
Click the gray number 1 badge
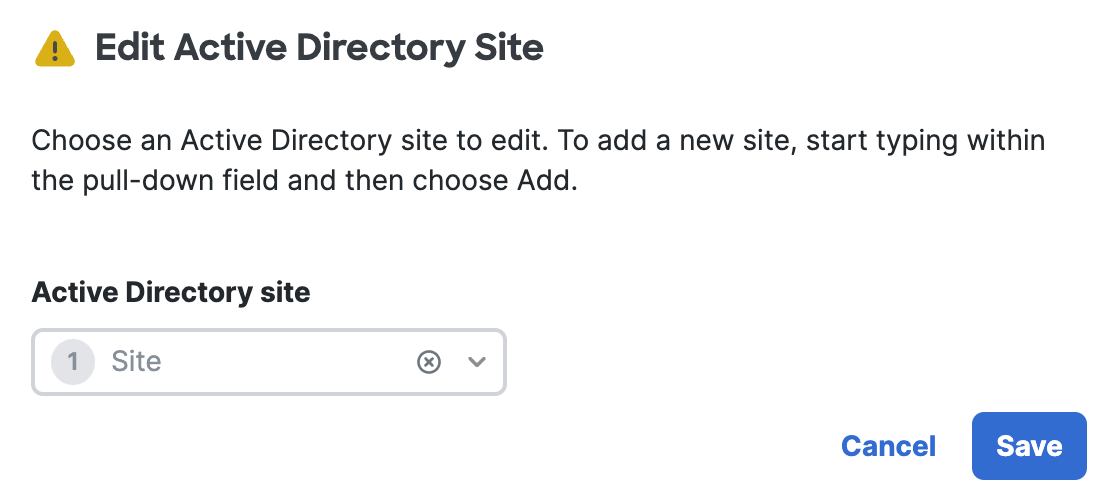(x=73, y=362)
